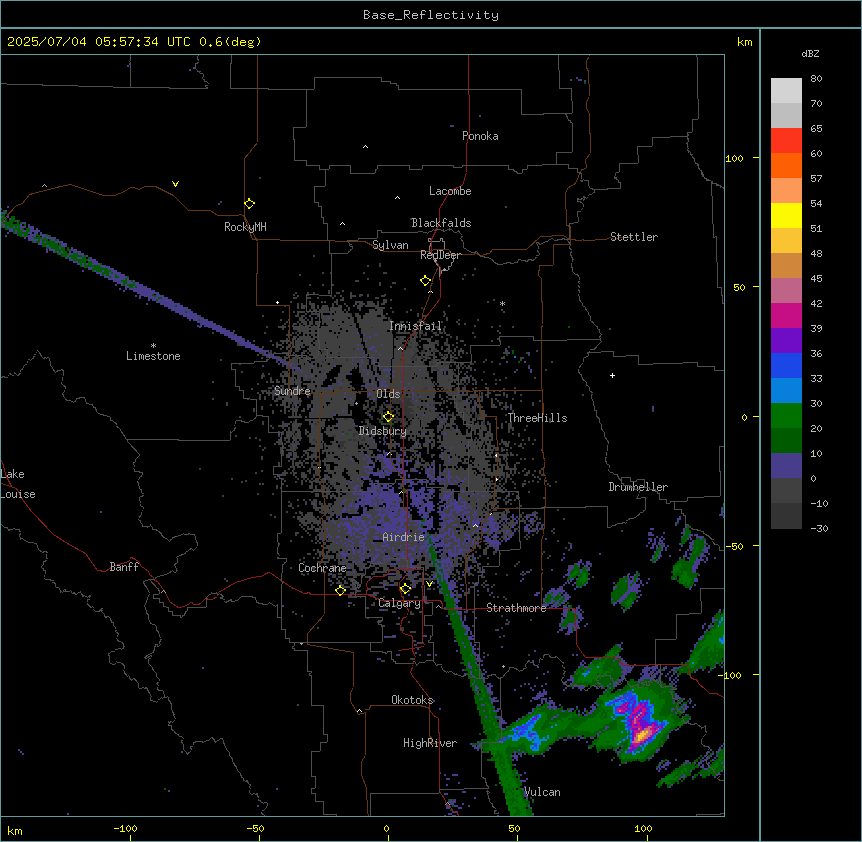Image resolution: width=862 pixels, height=842 pixels.
Task: Click the legend value -30
Action: pyautogui.click(x=819, y=529)
